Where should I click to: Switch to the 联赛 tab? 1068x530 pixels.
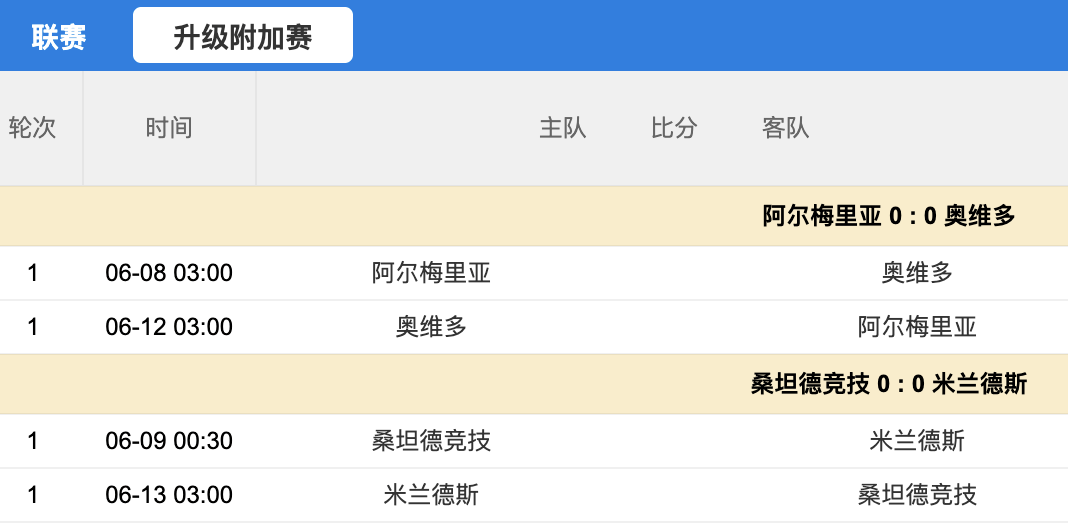click(59, 37)
